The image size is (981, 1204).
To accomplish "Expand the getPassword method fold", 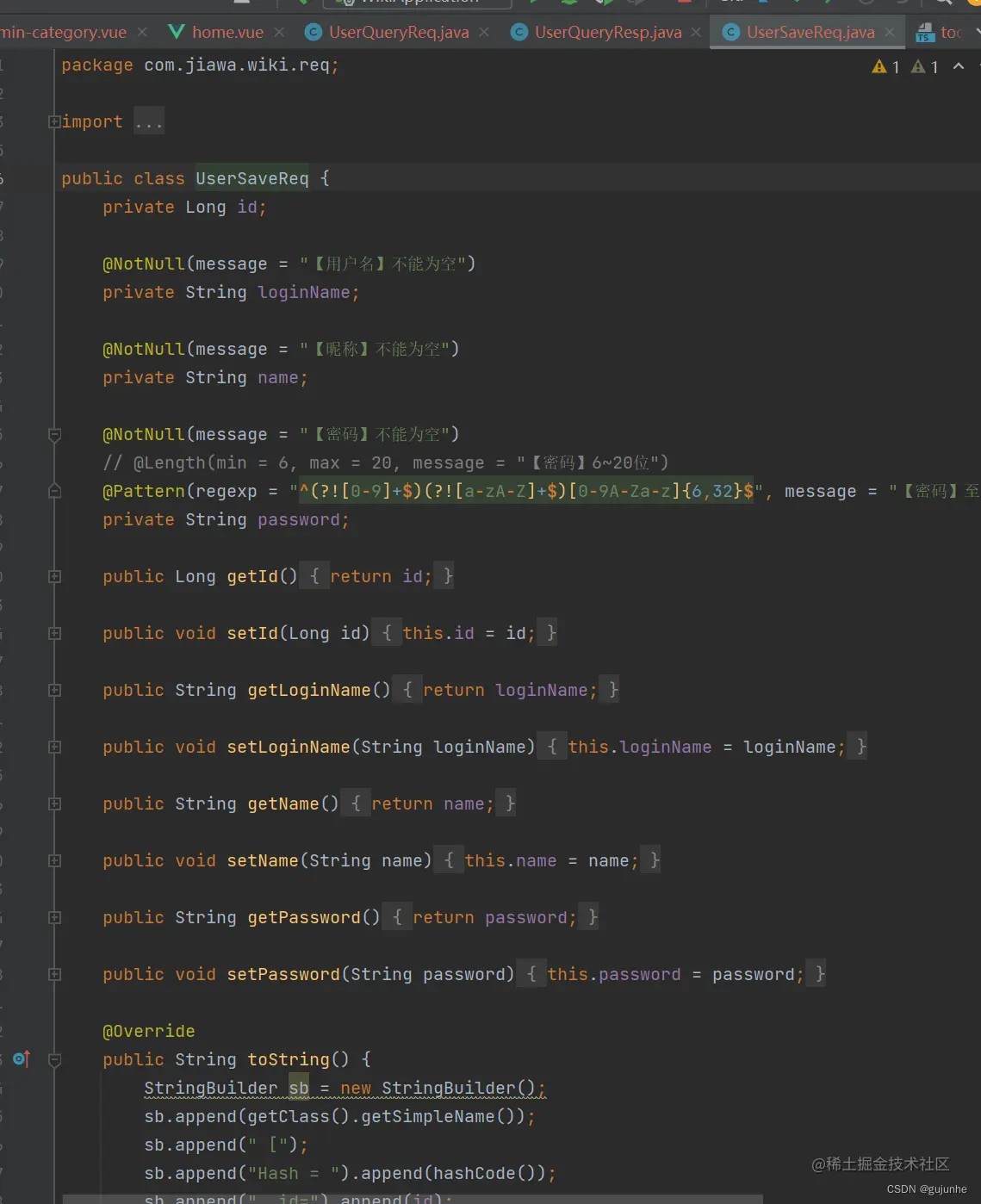I will (x=54, y=917).
